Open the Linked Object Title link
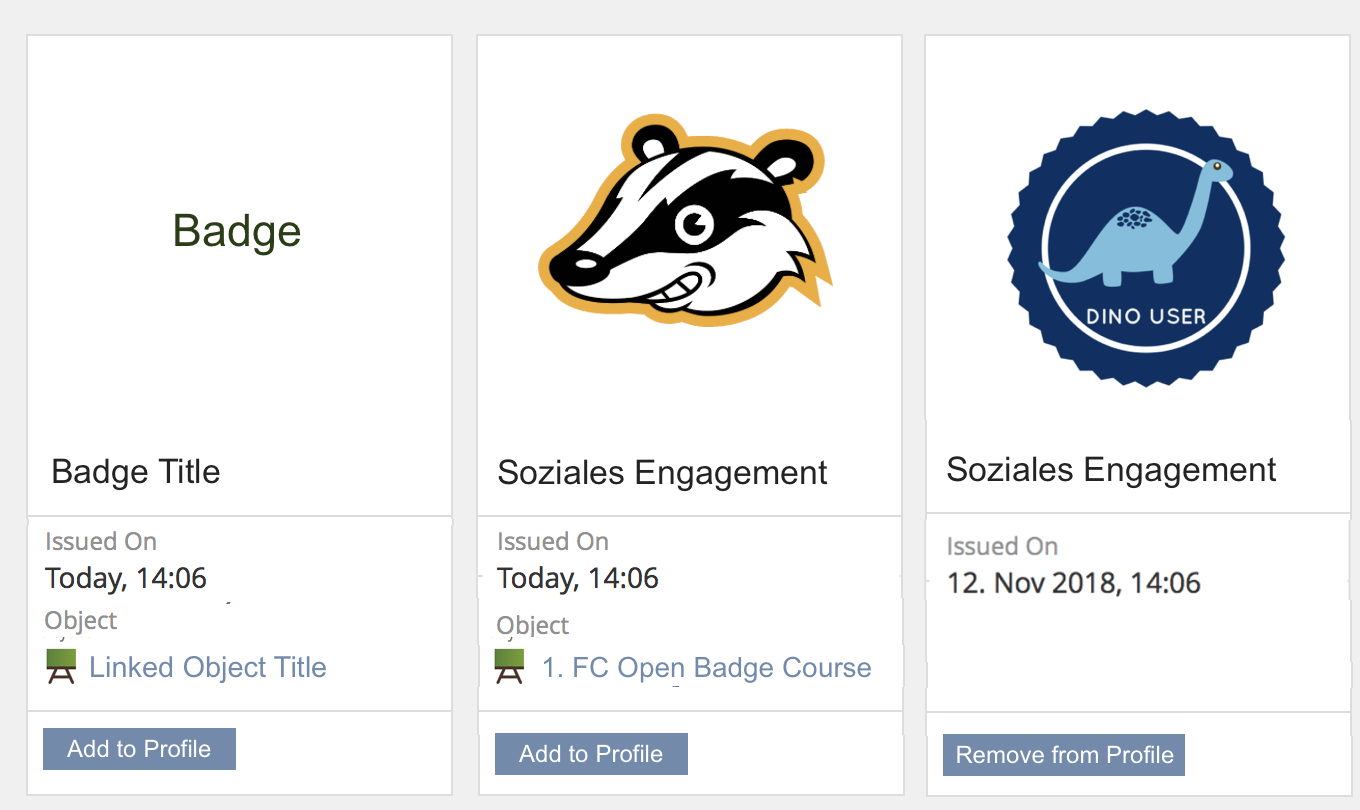The height and width of the screenshot is (810, 1360). (x=208, y=667)
